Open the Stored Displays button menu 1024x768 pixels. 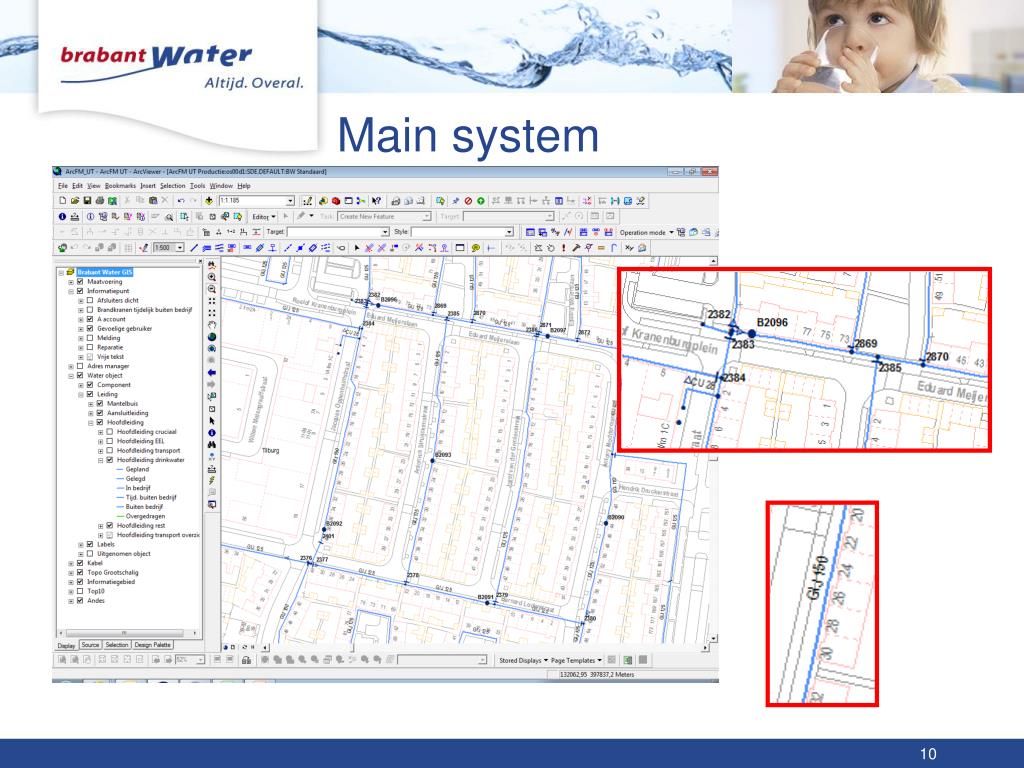point(523,660)
